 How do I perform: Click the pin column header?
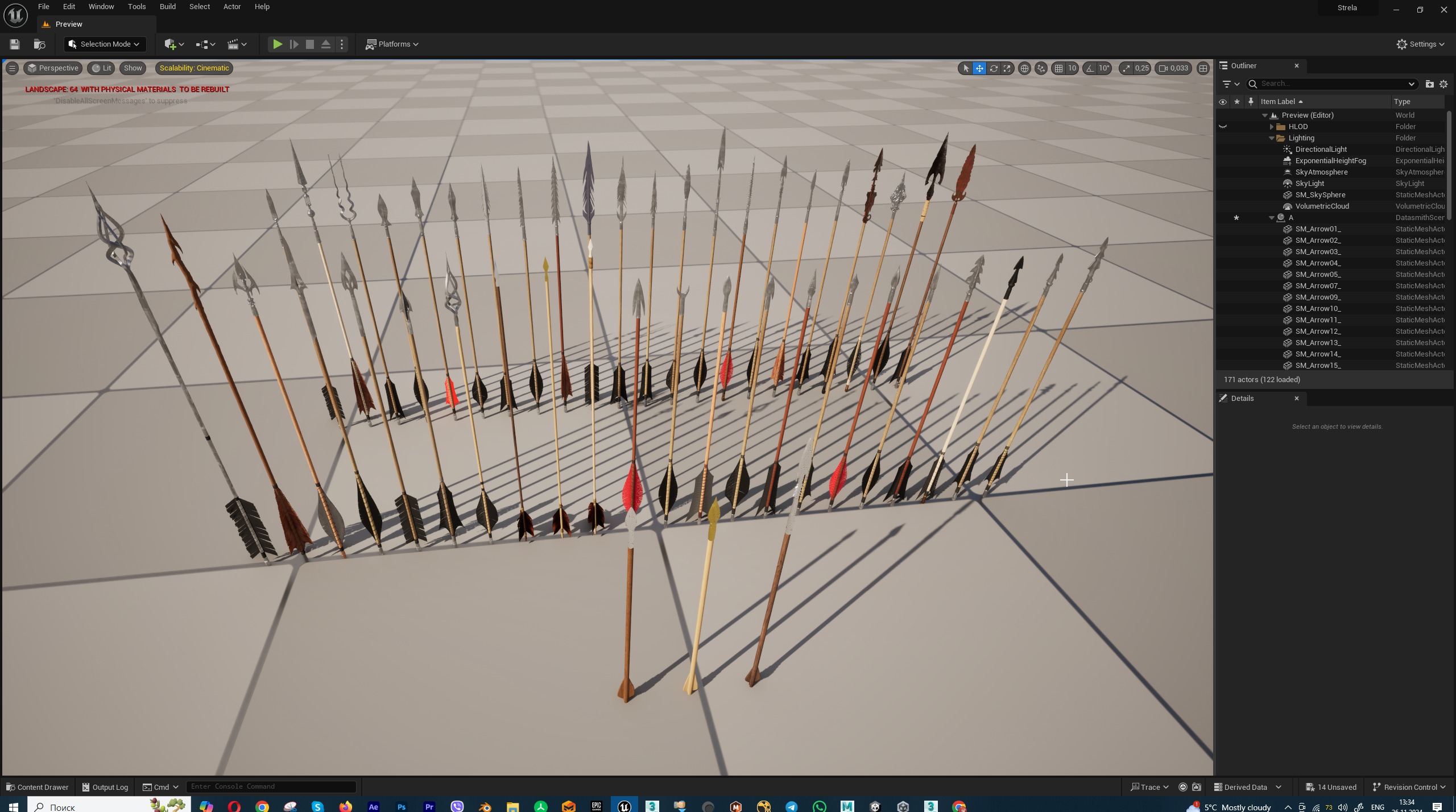point(1251,102)
